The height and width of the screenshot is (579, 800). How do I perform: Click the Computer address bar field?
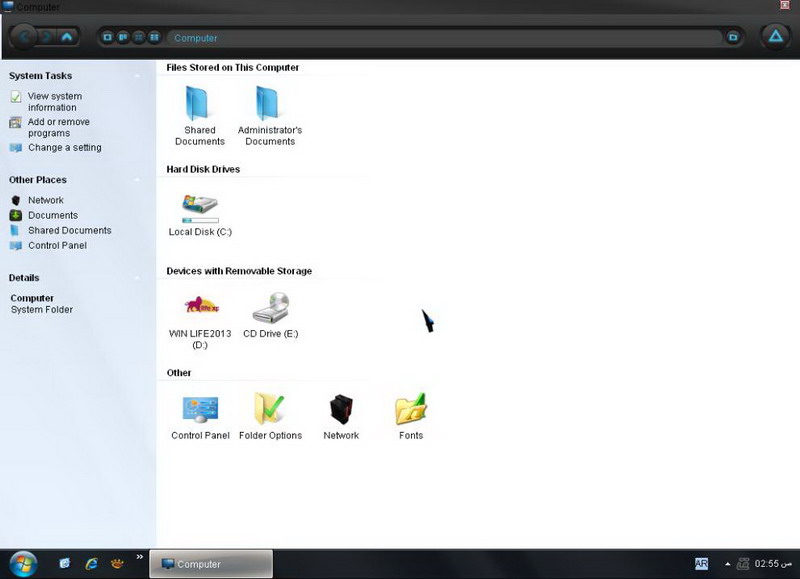(x=444, y=38)
